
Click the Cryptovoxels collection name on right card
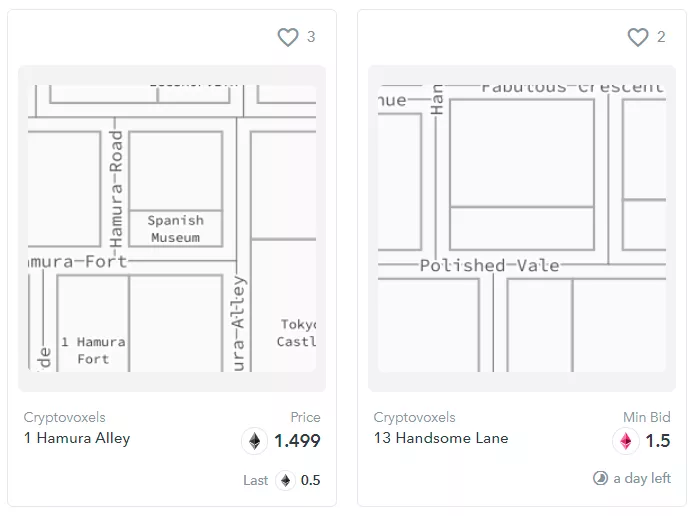pyautogui.click(x=414, y=417)
